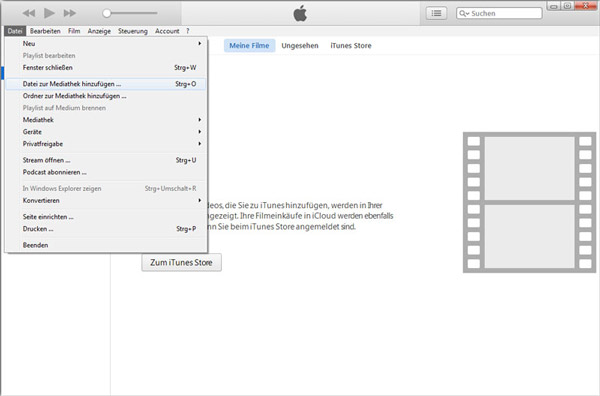Switch to the Ungesehen tab
Viewport: 600px width, 396px height.
[x=300, y=46]
